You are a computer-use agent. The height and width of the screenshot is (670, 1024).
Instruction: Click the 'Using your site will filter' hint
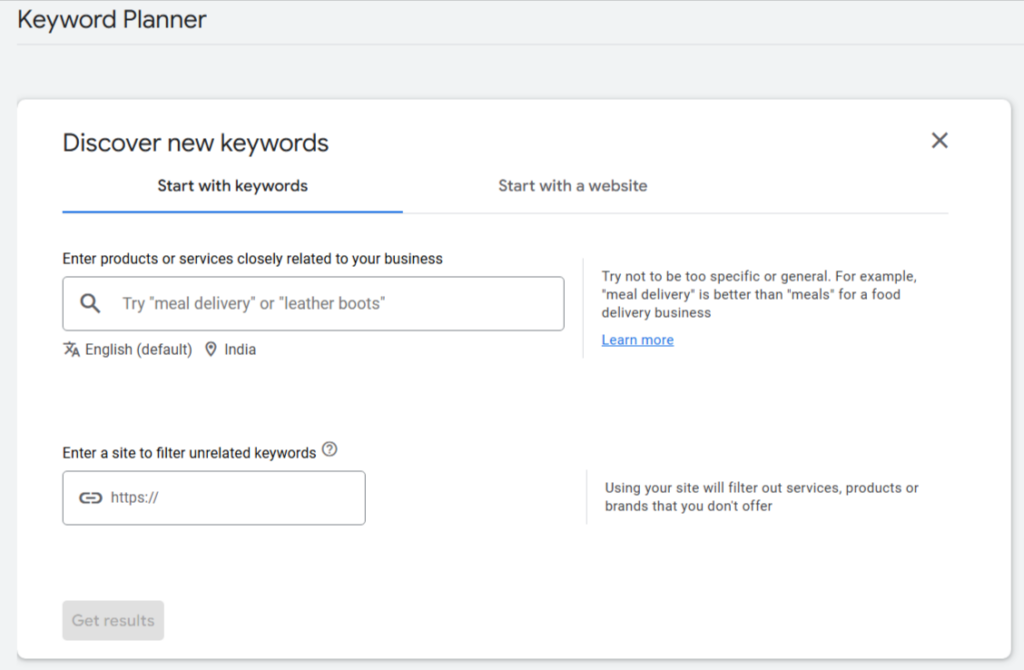(761, 497)
